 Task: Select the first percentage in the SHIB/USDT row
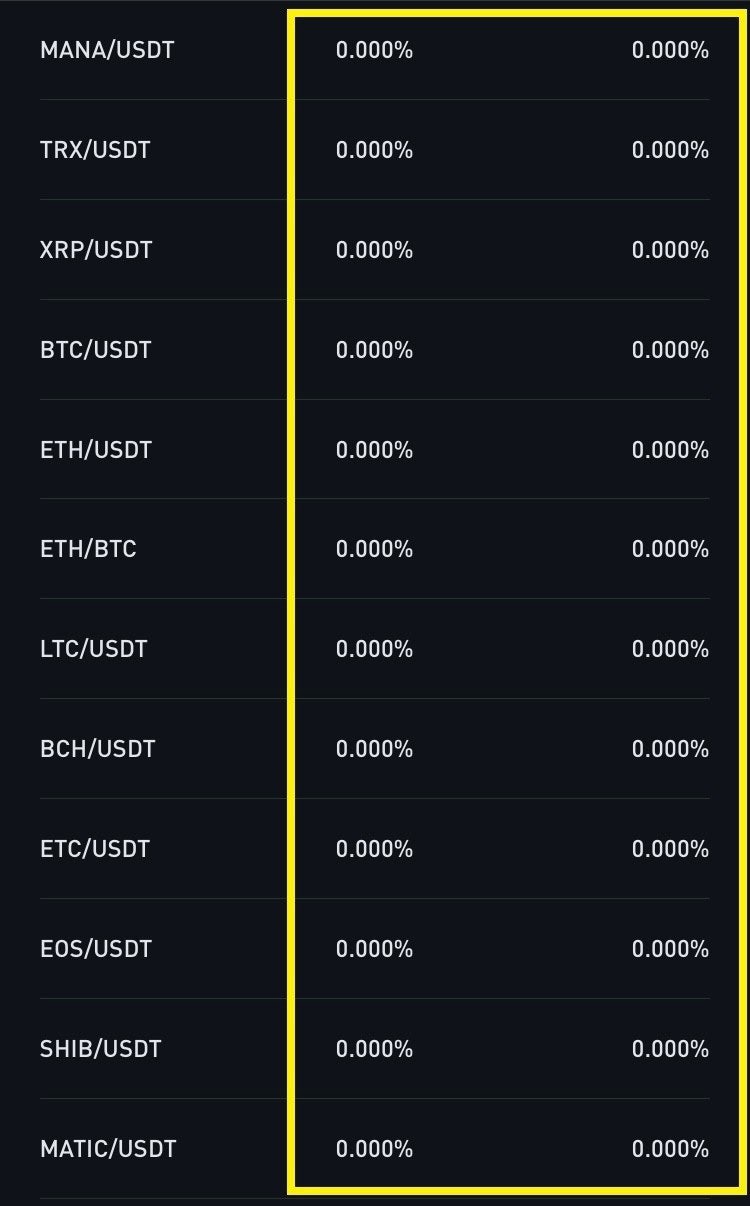click(x=374, y=1049)
